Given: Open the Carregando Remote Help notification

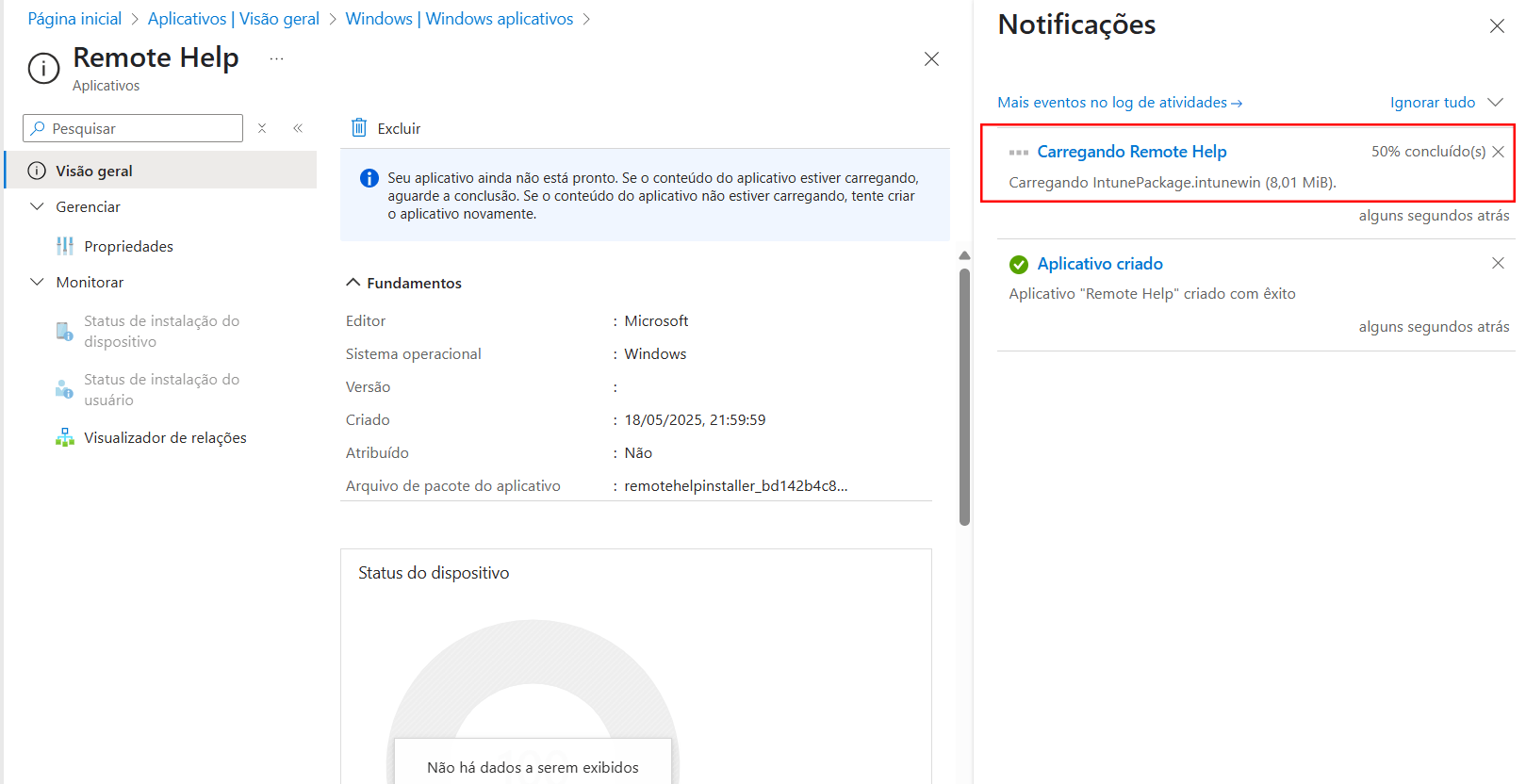Looking at the screenshot, I should point(1132,152).
